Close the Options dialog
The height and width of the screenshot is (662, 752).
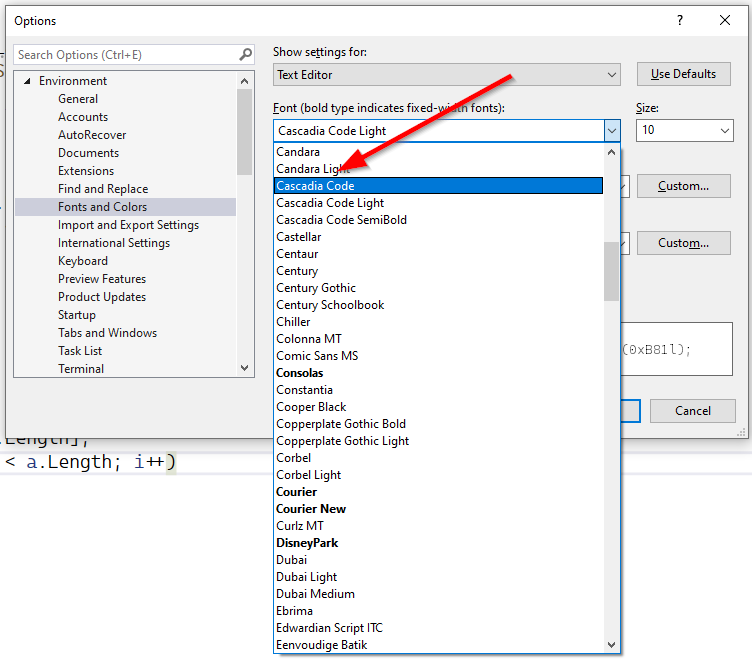point(725,20)
